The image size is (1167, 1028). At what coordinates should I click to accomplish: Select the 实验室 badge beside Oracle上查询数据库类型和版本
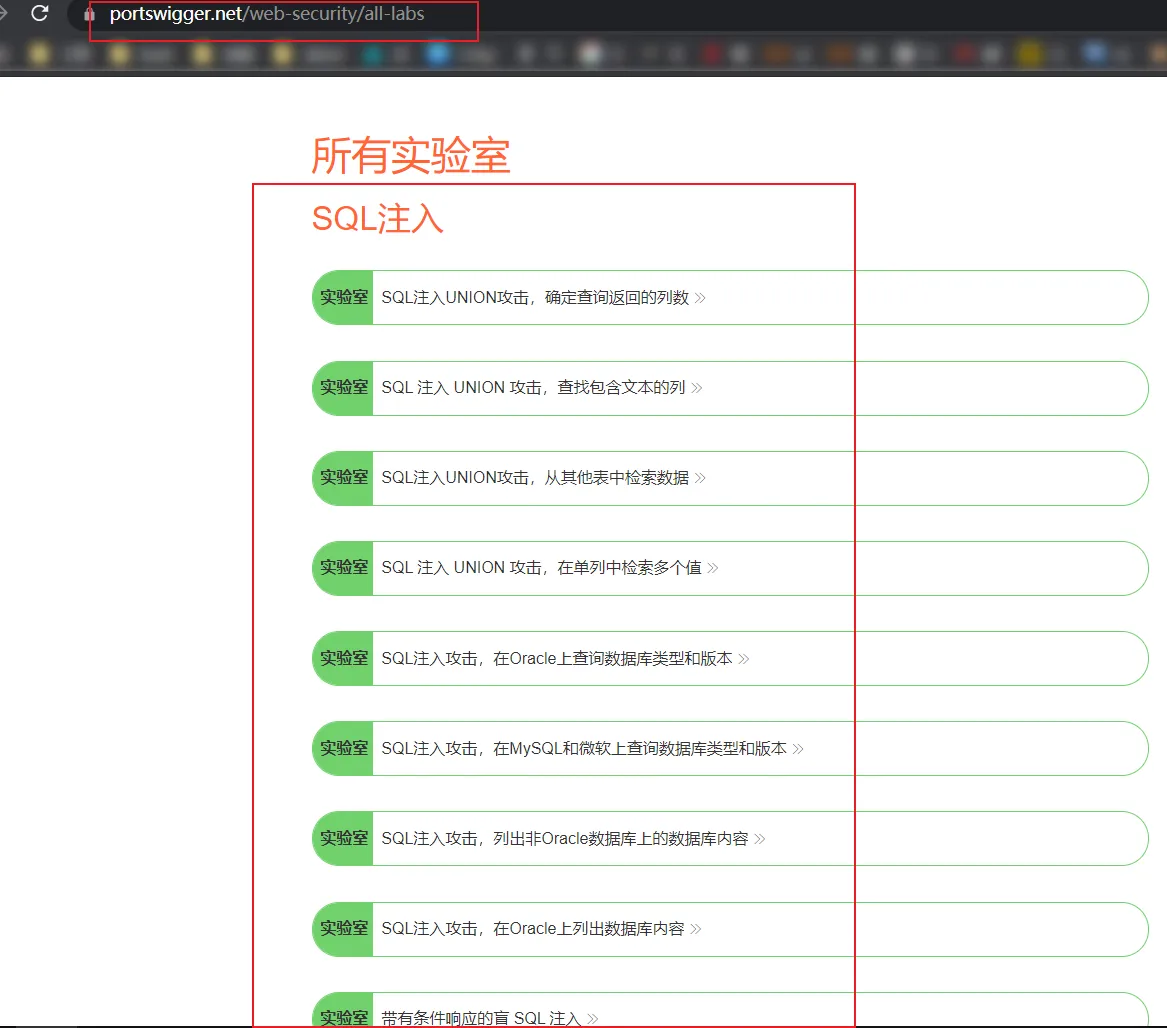(x=343, y=658)
